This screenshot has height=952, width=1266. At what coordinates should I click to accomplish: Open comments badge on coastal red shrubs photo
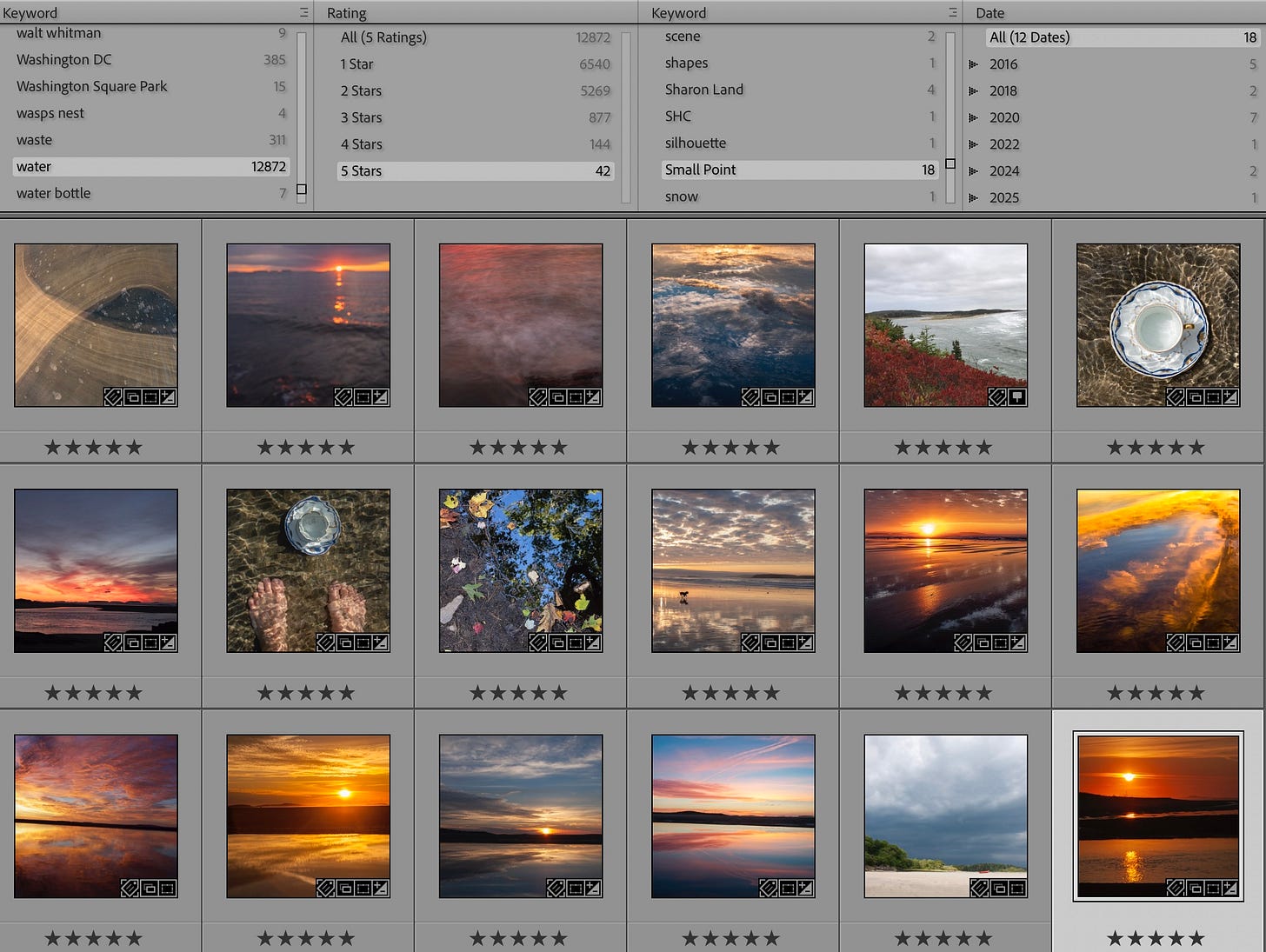coord(1016,397)
